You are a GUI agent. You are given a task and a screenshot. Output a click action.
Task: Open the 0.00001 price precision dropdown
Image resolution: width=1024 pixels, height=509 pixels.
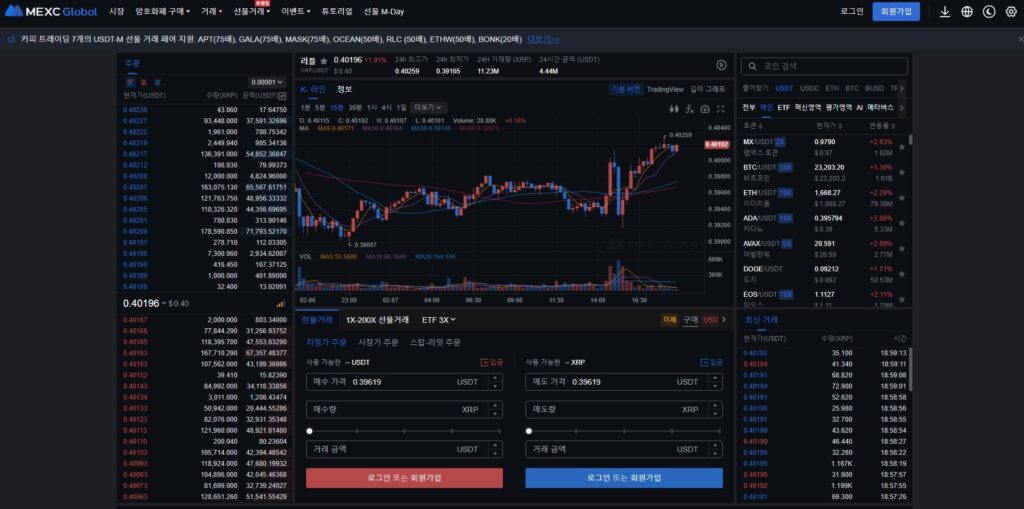click(268, 82)
